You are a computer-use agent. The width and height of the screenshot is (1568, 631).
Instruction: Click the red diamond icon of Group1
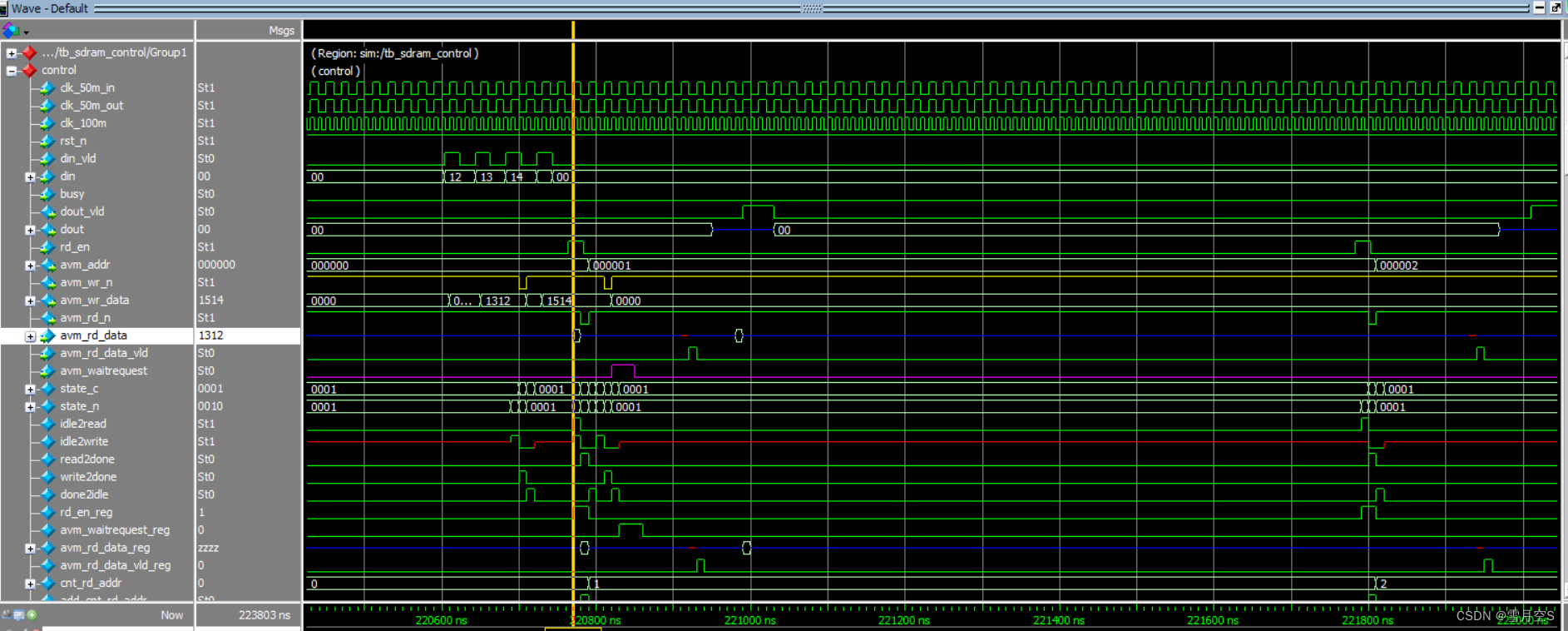pyautogui.click(x=30, y=52)
